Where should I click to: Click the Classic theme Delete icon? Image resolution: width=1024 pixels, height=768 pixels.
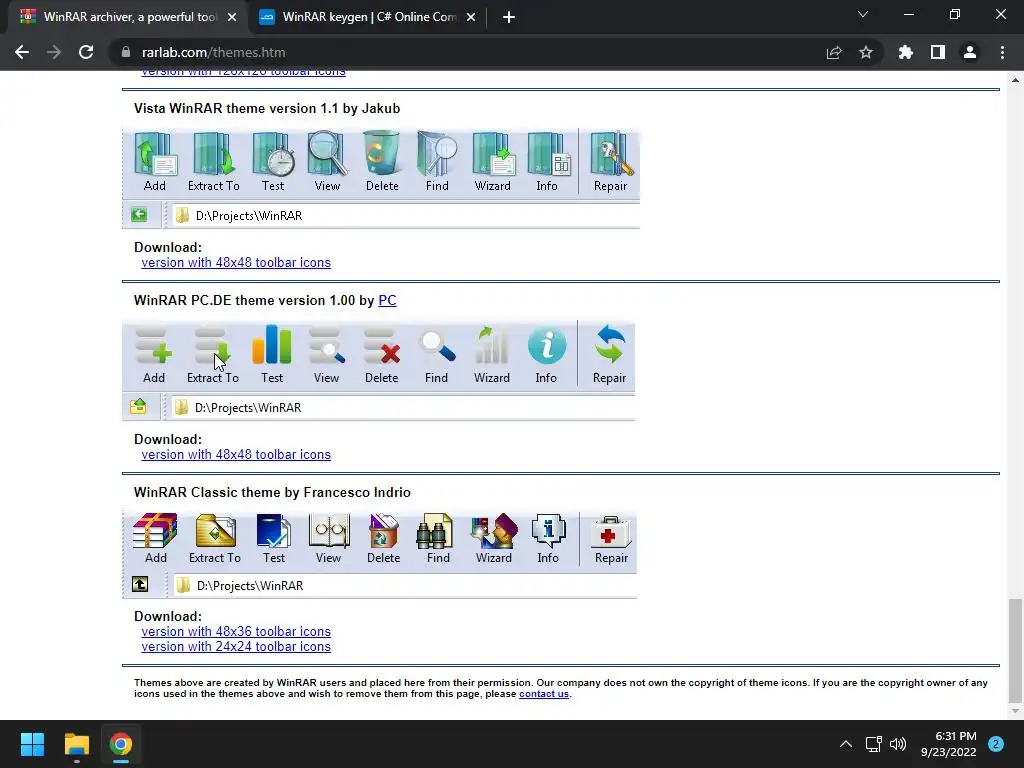pos(383,530)
